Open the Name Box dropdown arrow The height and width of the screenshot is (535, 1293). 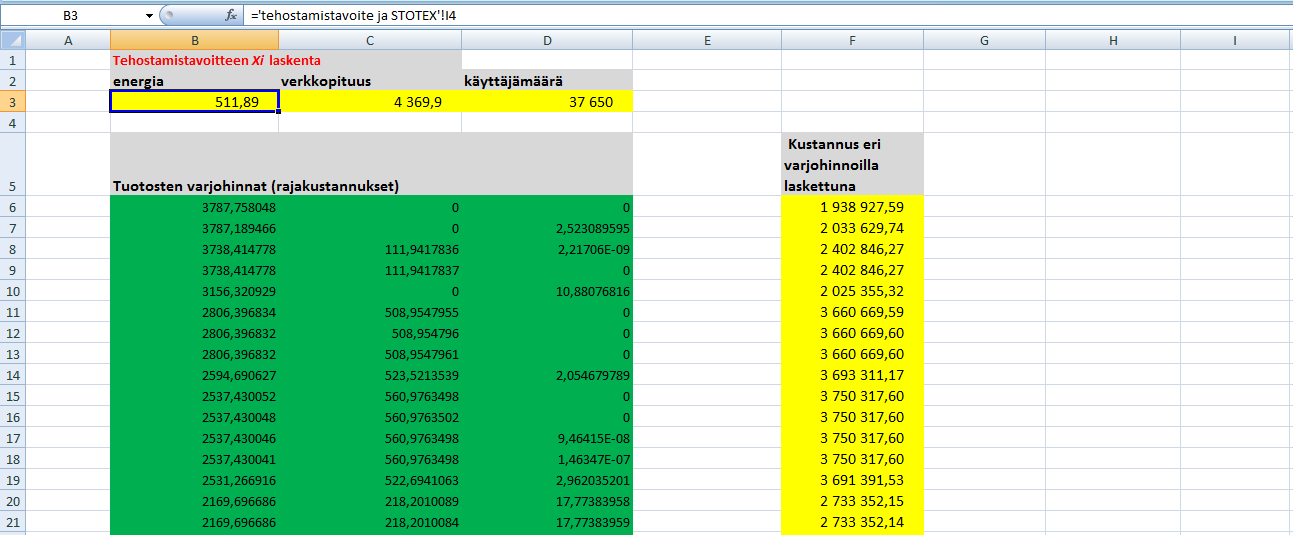tap(150, 16)
